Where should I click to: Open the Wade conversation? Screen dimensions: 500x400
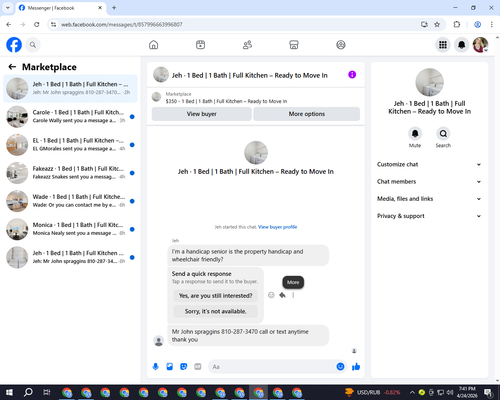click(70, 201)
